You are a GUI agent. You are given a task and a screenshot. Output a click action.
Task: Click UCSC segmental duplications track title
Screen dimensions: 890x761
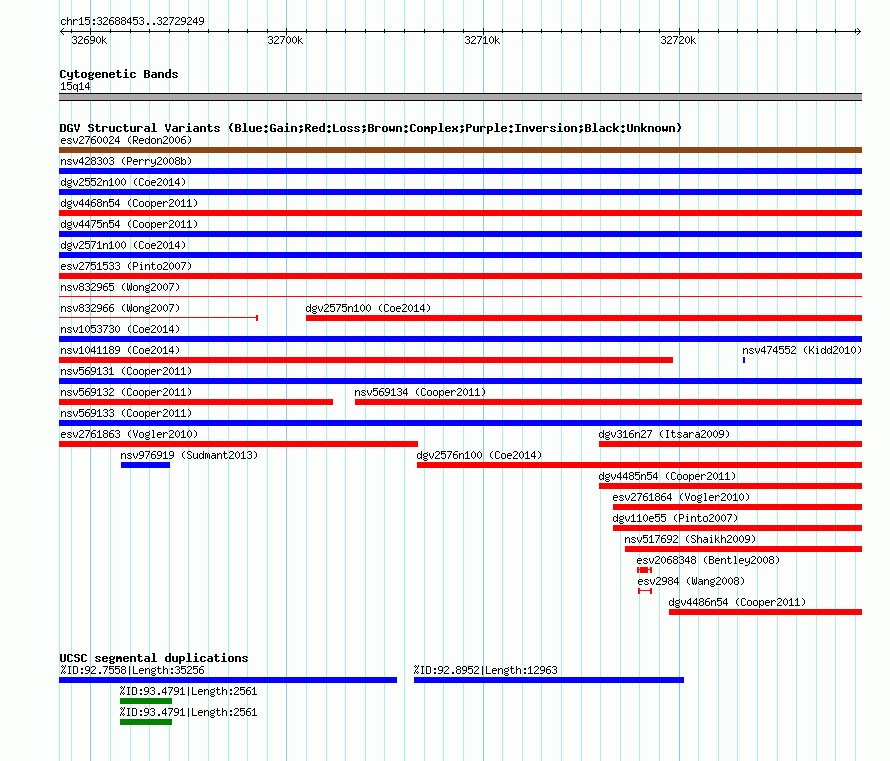coord(154,658)
